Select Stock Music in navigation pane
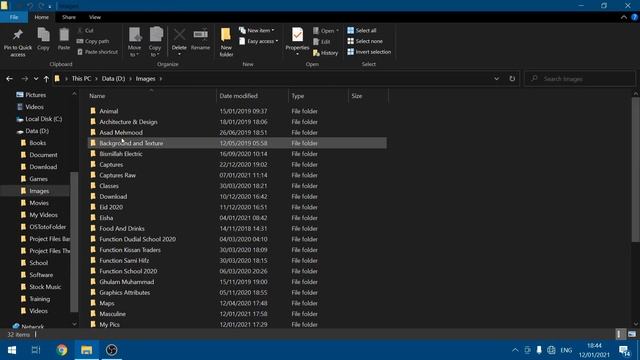Screen dimensions: 640x360 tap(45, 287)
